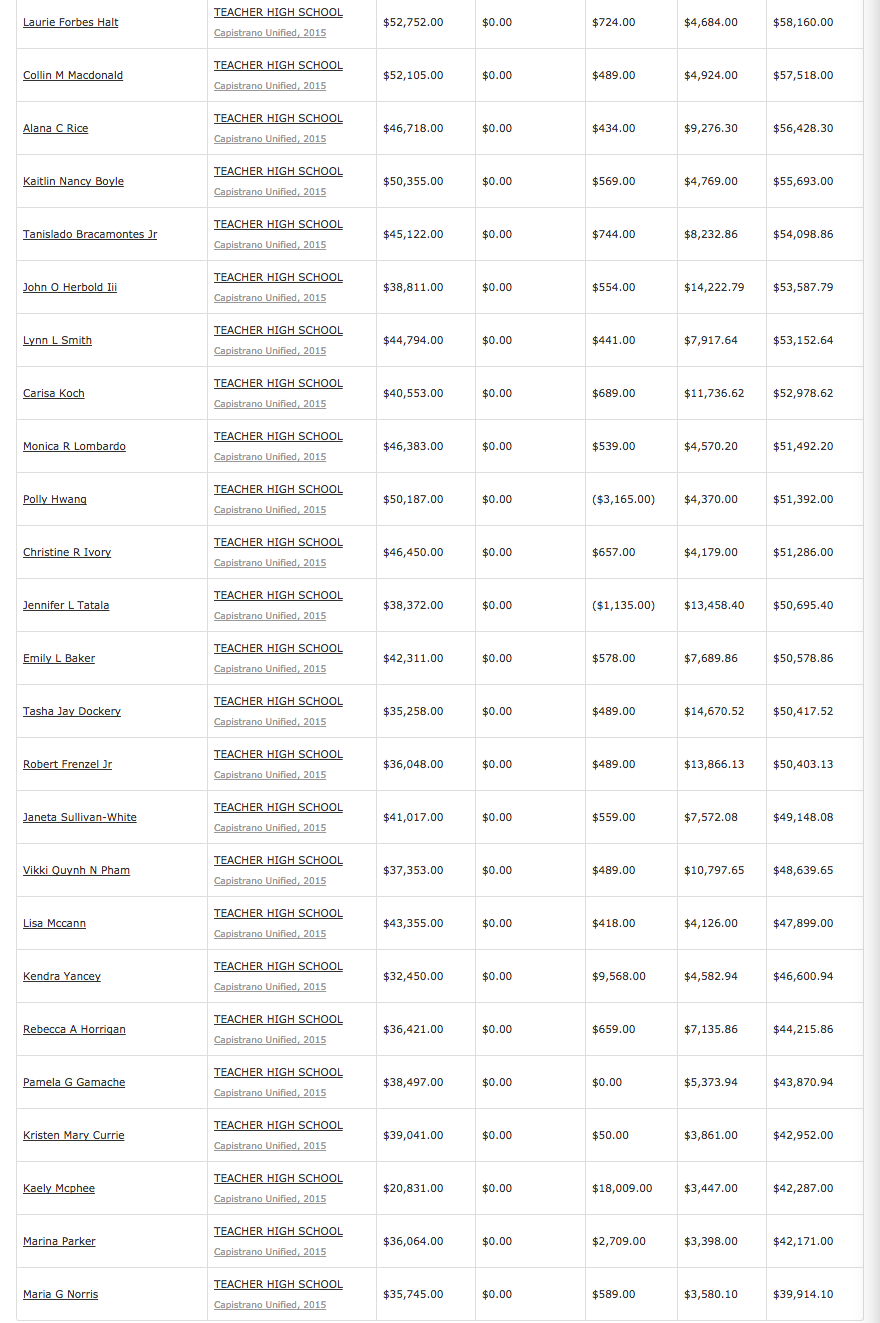Open Capistrano Unified, 2015 link under Vikki Quynh N Pham's title
This screenshot has width=880, height=1323.
coord(270,881)
